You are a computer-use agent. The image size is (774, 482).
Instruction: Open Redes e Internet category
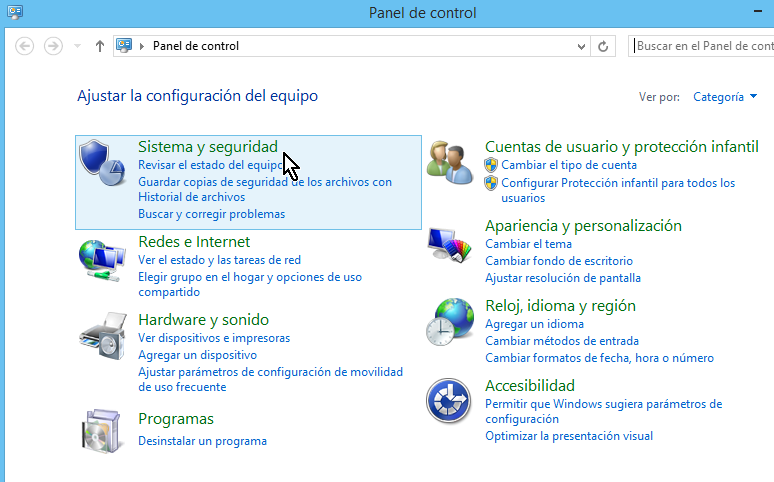(x=194, y=241)
